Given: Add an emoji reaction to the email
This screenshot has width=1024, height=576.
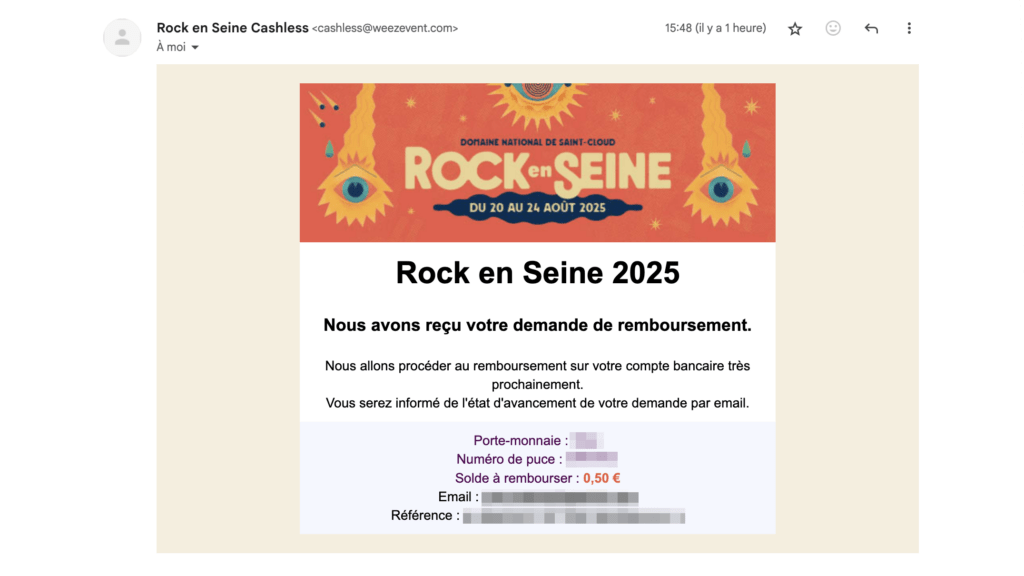Looking at the screenshot, I should pyautogui.click(x=833, y=28).
